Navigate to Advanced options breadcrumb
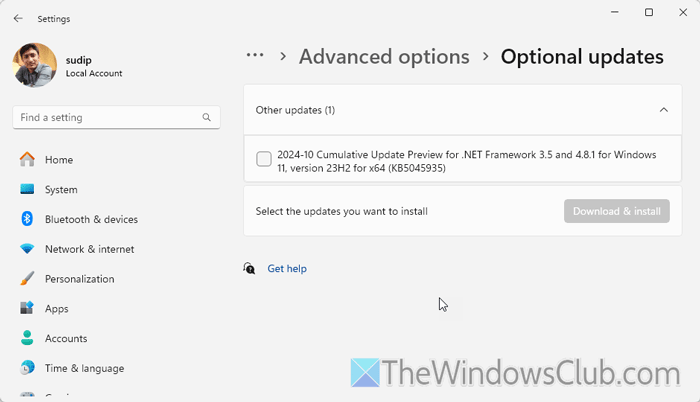Viewport: 700px width, 402px height. [x=384, y=57]
